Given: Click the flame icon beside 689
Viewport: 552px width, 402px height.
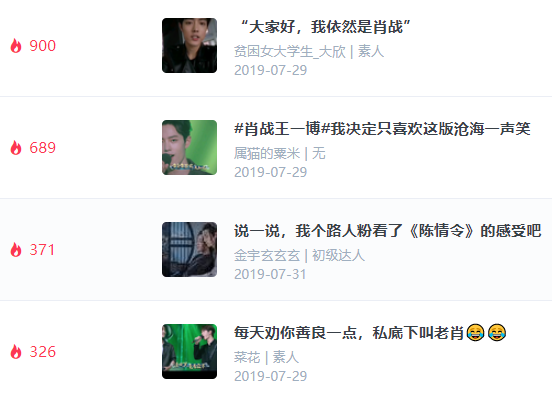Looking at the screenshot, I should pyautogui.click(x=16, y=148).
